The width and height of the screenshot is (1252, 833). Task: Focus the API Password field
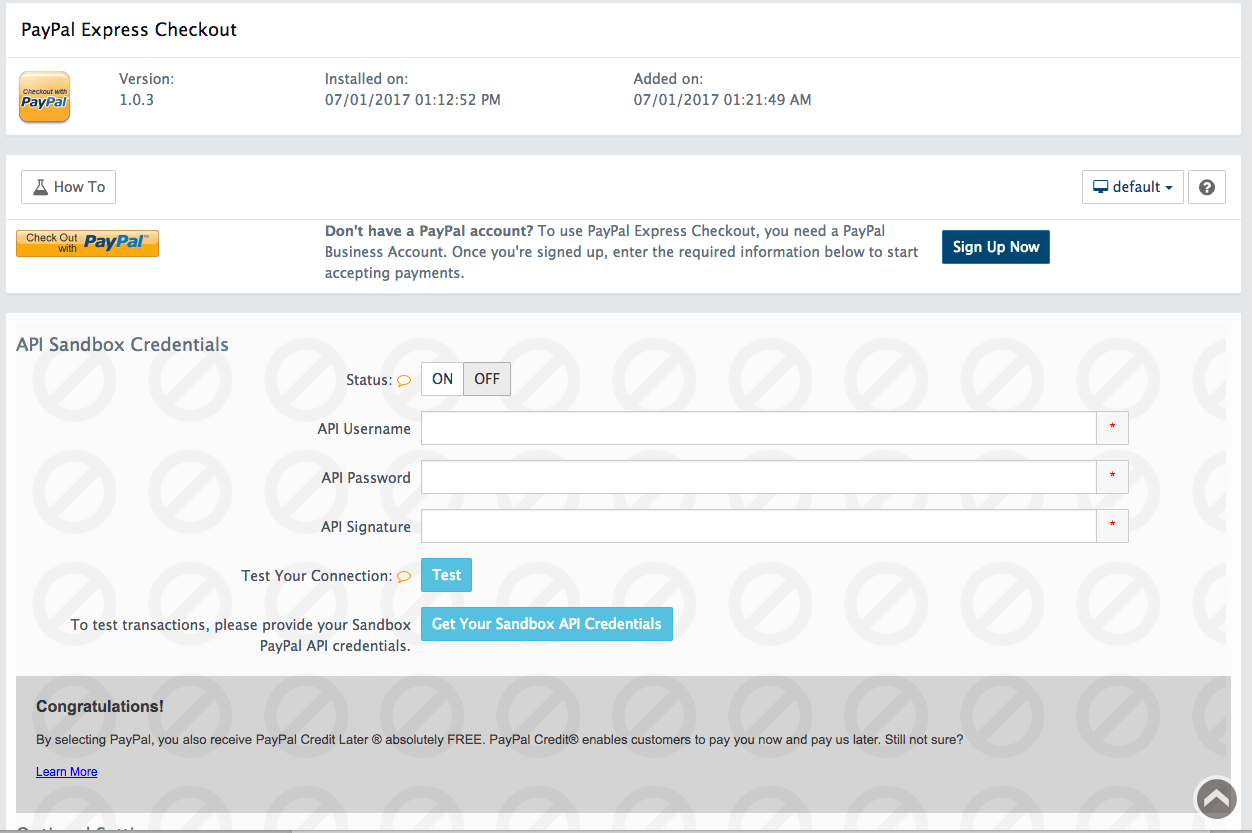coord(759,477)
